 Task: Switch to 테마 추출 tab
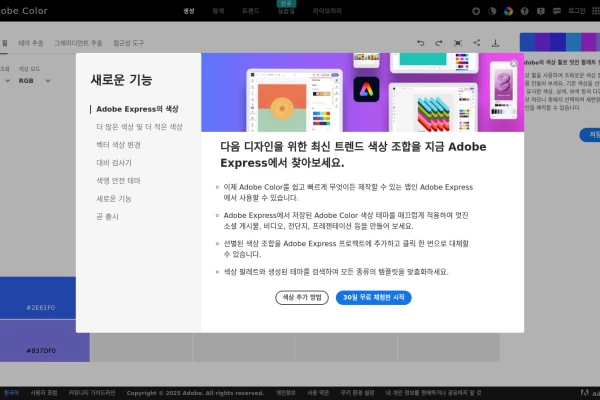(x=31, y=43)
